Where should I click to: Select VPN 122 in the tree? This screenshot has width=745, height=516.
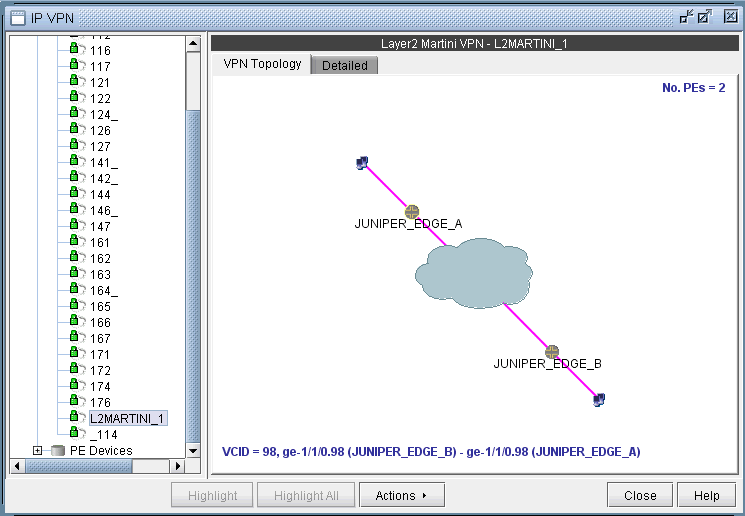coord(100,98)
